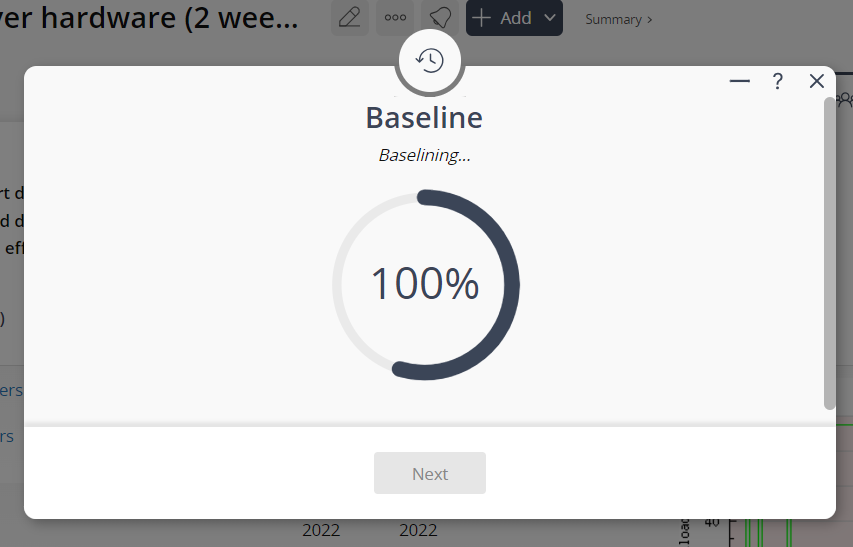Viewport: 853px width, 547px height.
Task: Click the Next button
Action: [430, 473]
